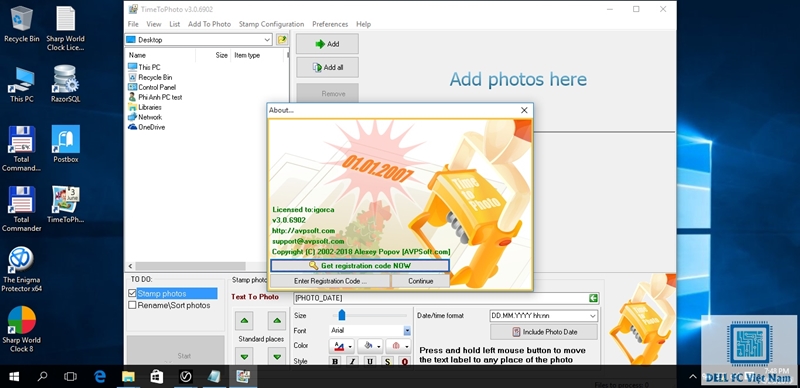Click the Add all button
The image size is (800, 388).
[x=327, y=67]
